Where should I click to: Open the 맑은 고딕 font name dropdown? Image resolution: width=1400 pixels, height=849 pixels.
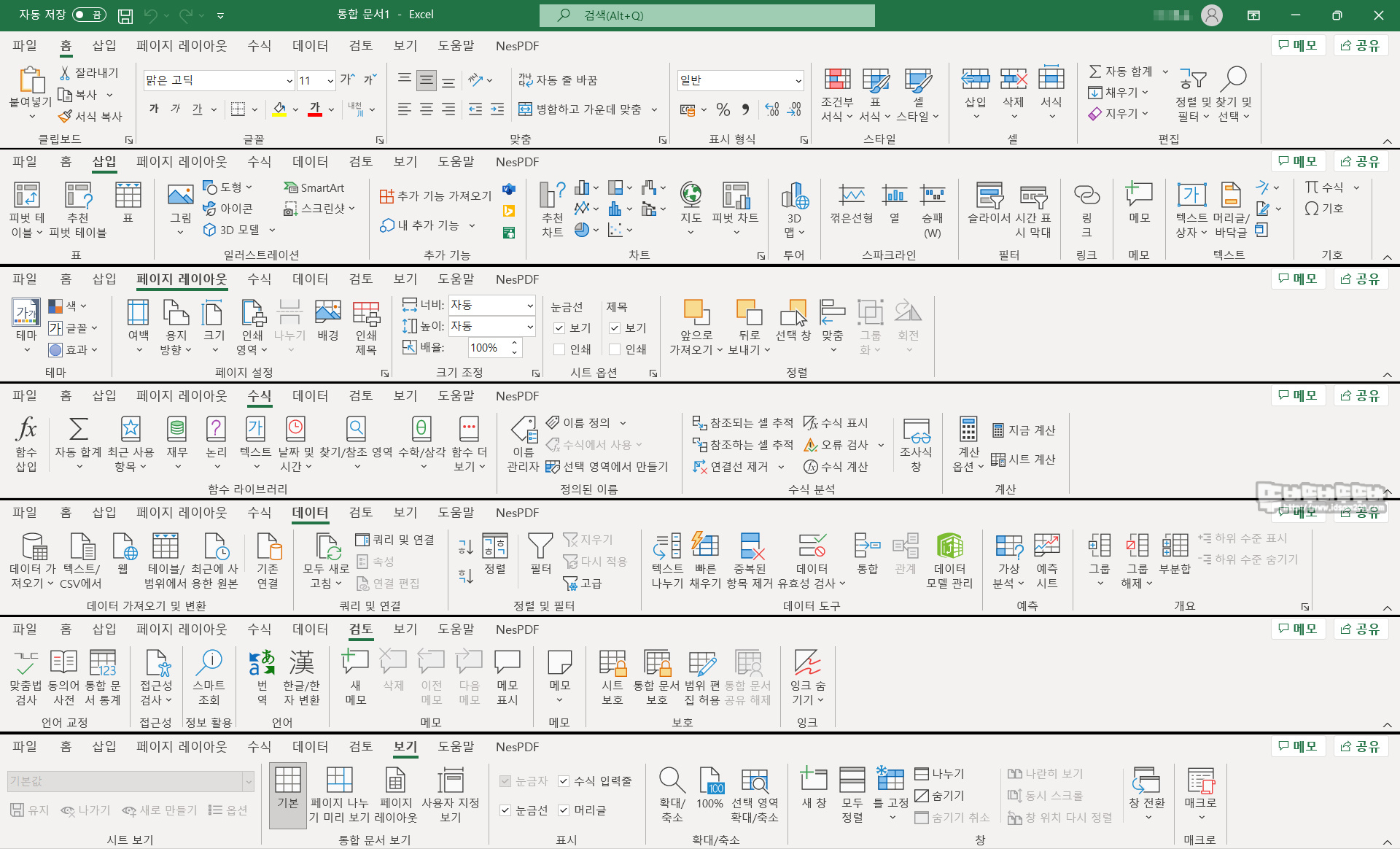pyautogui.click(x=289, y=80)
